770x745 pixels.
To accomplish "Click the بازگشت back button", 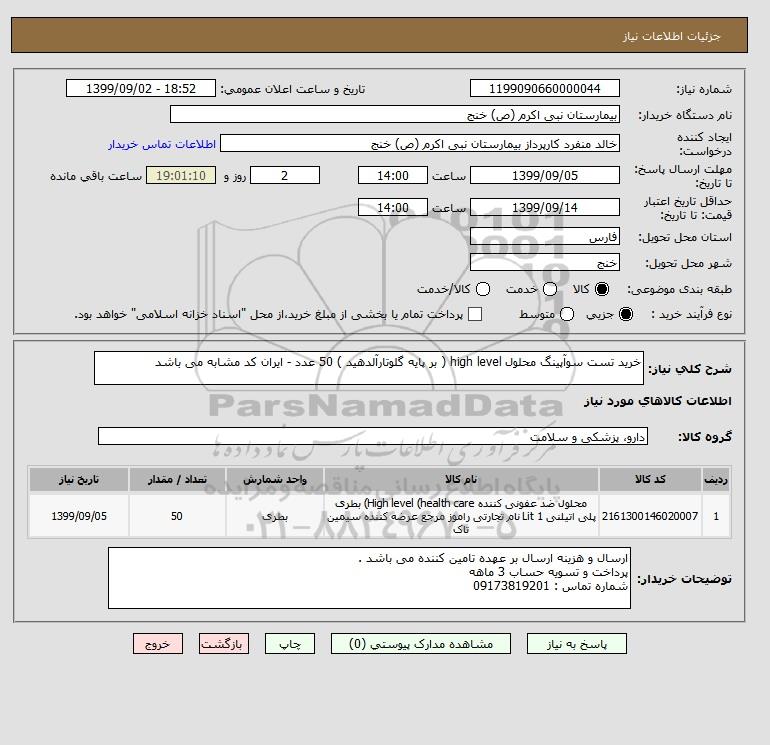I will (224, 644).
